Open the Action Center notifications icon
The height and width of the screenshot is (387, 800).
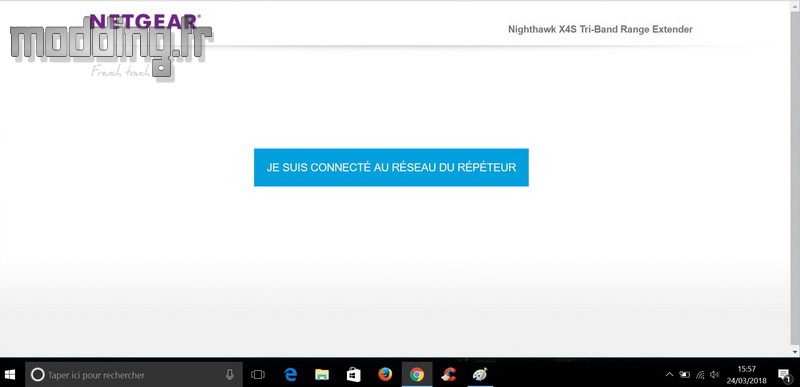(x=784, y=375)
